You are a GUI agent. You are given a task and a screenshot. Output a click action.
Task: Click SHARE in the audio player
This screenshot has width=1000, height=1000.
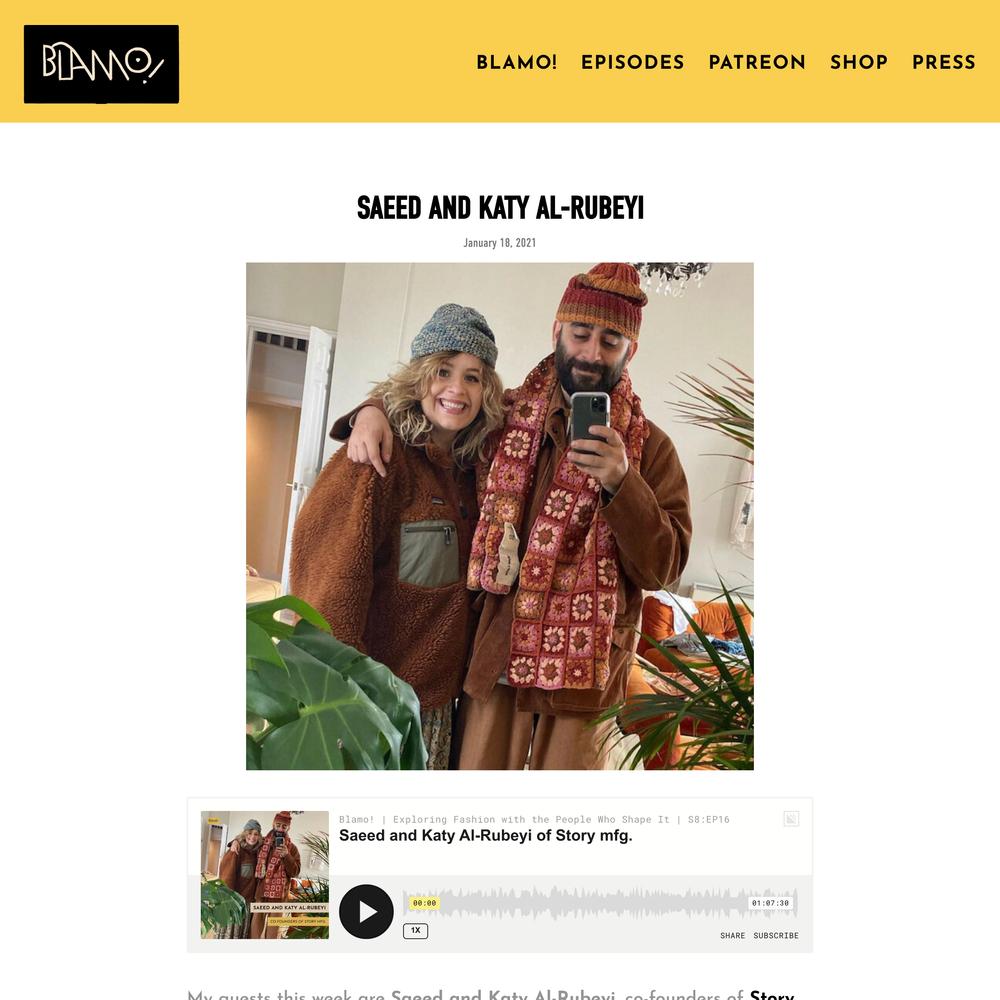click(x=732, y=936)
